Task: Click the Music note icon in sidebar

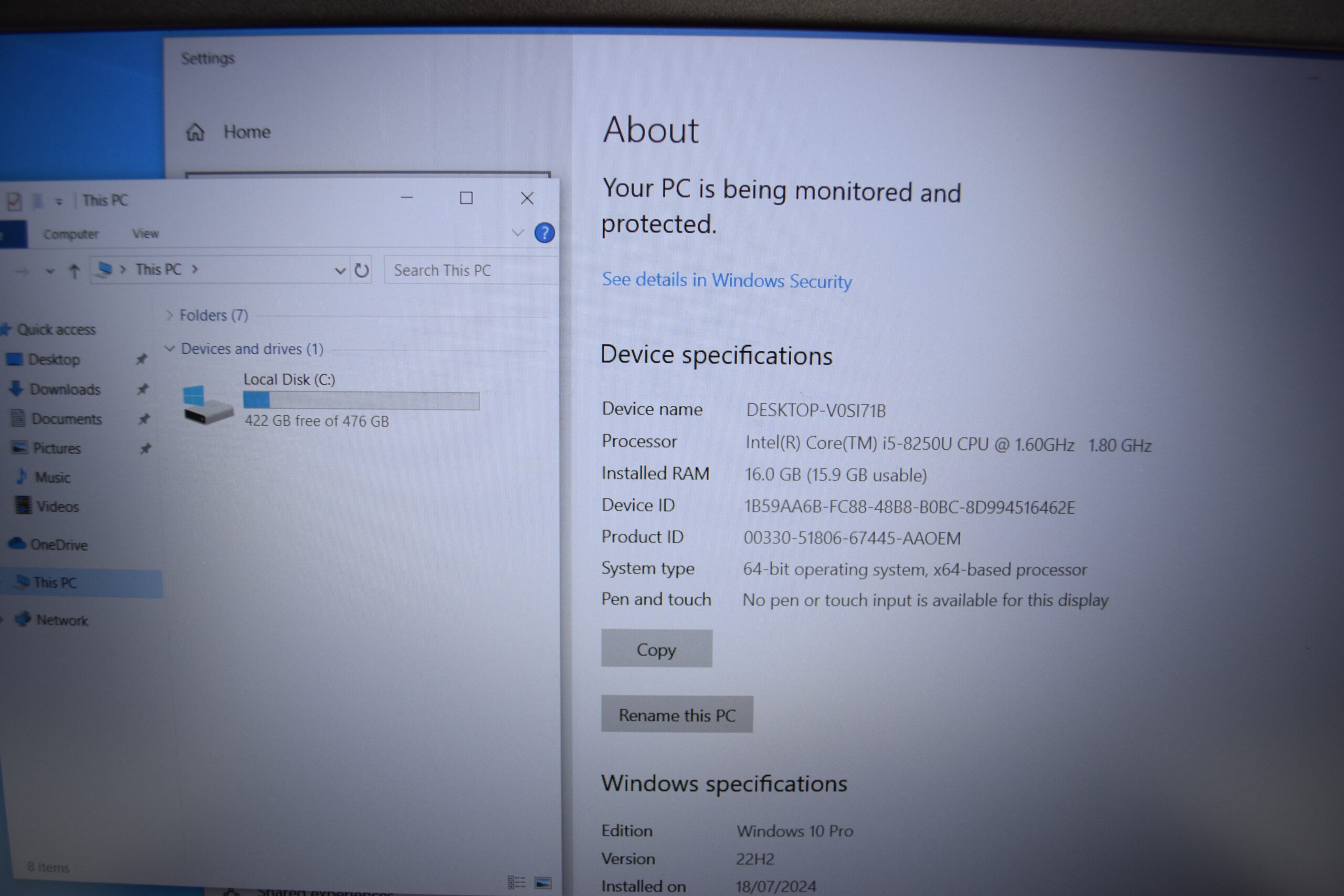Action: tap(22, 476)
